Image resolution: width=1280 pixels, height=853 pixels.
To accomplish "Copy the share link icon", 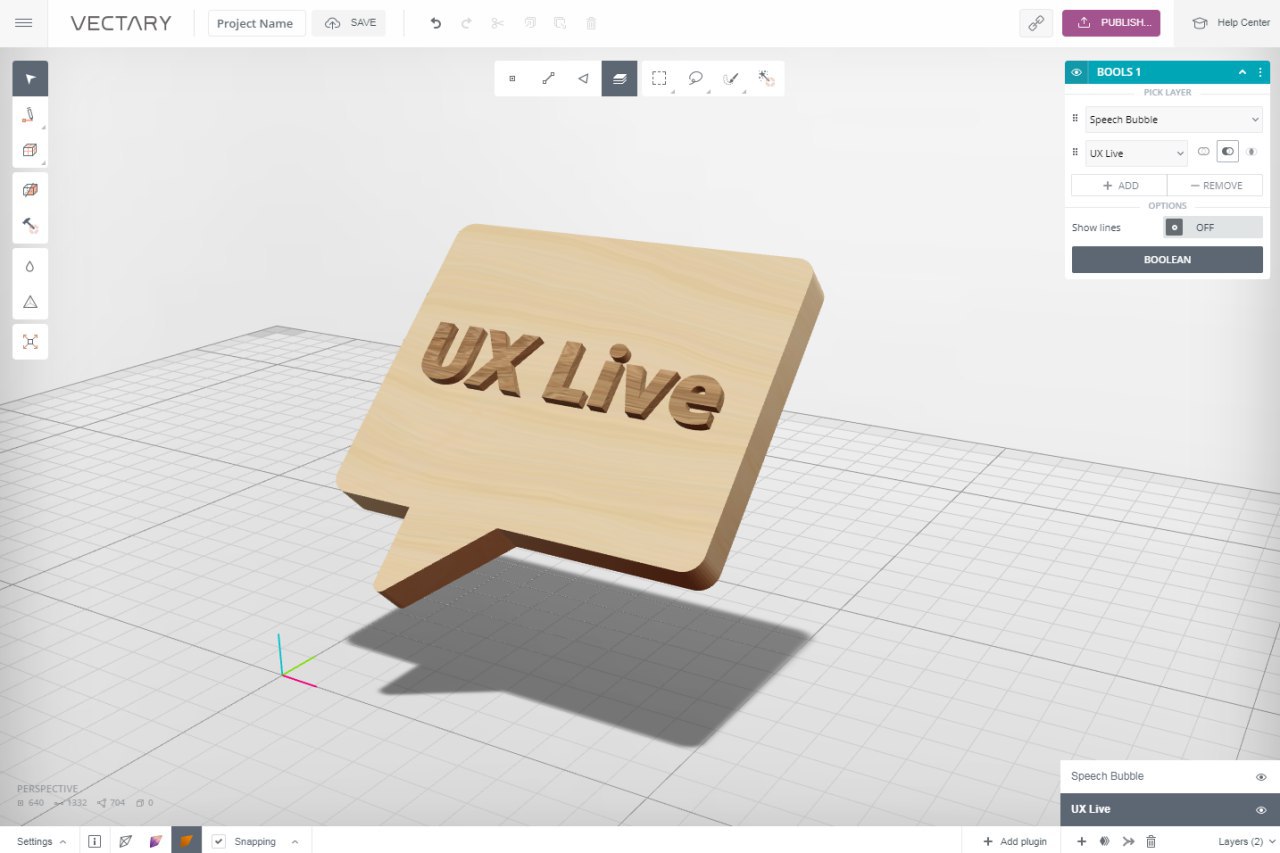I will point(1036,23).
